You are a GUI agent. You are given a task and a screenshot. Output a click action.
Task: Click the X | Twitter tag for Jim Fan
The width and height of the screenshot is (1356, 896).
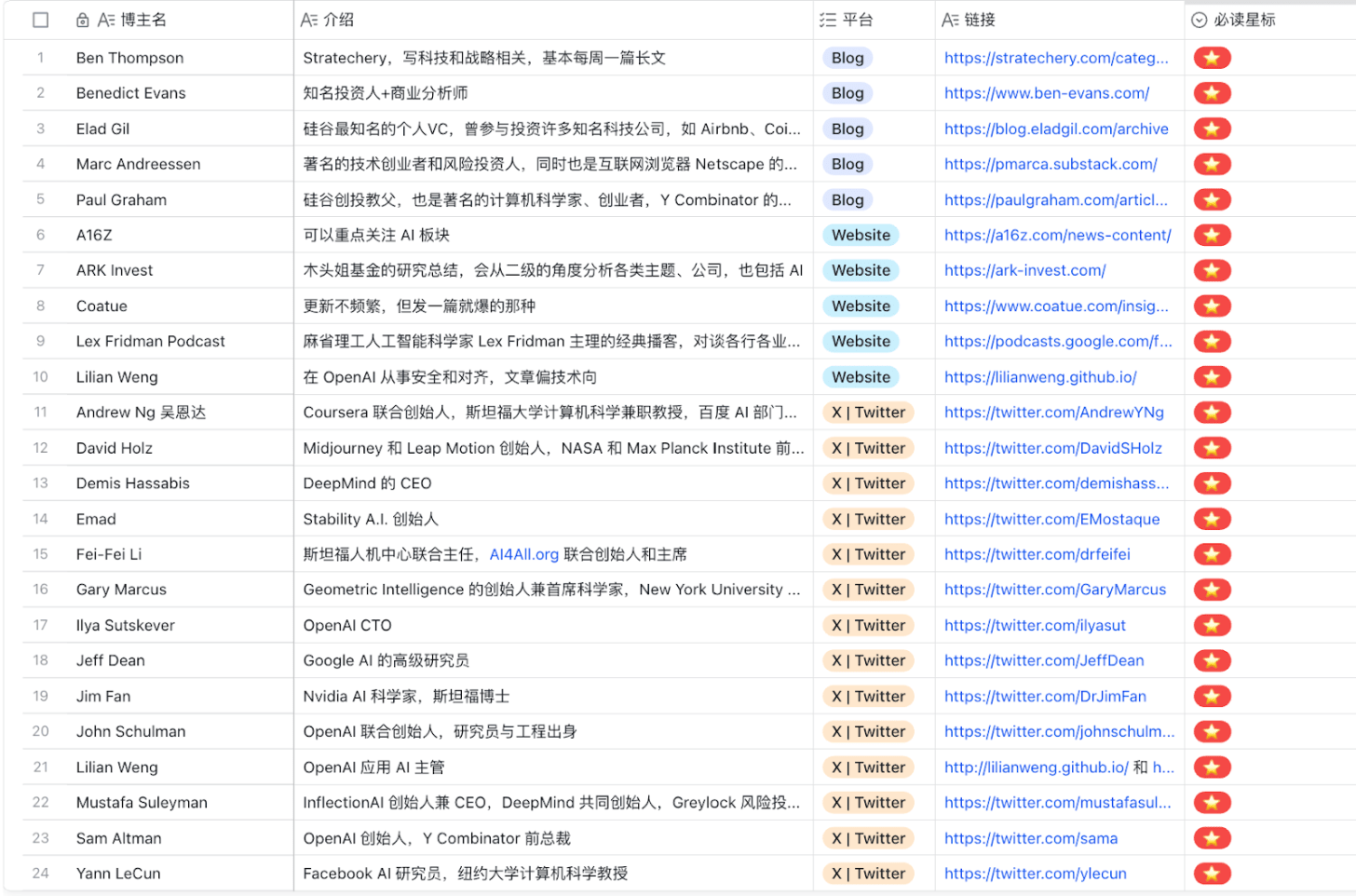pos(868,696)
